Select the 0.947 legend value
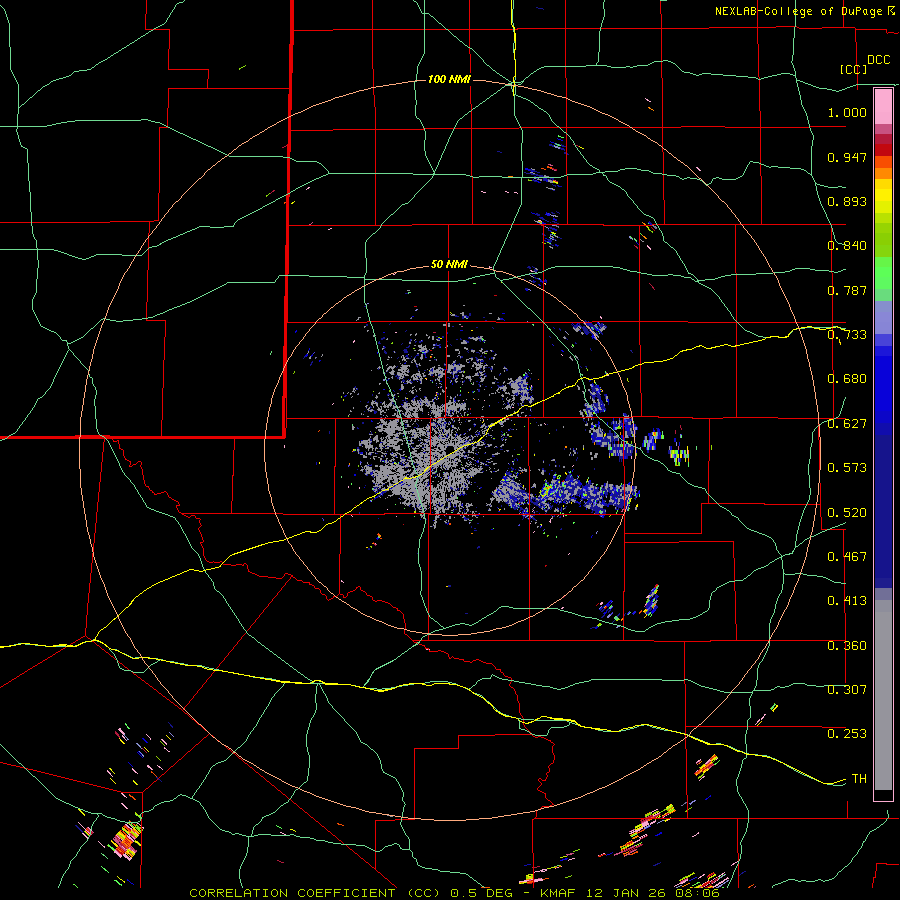Viewport: 900px width, 900px height. point(847,157)
